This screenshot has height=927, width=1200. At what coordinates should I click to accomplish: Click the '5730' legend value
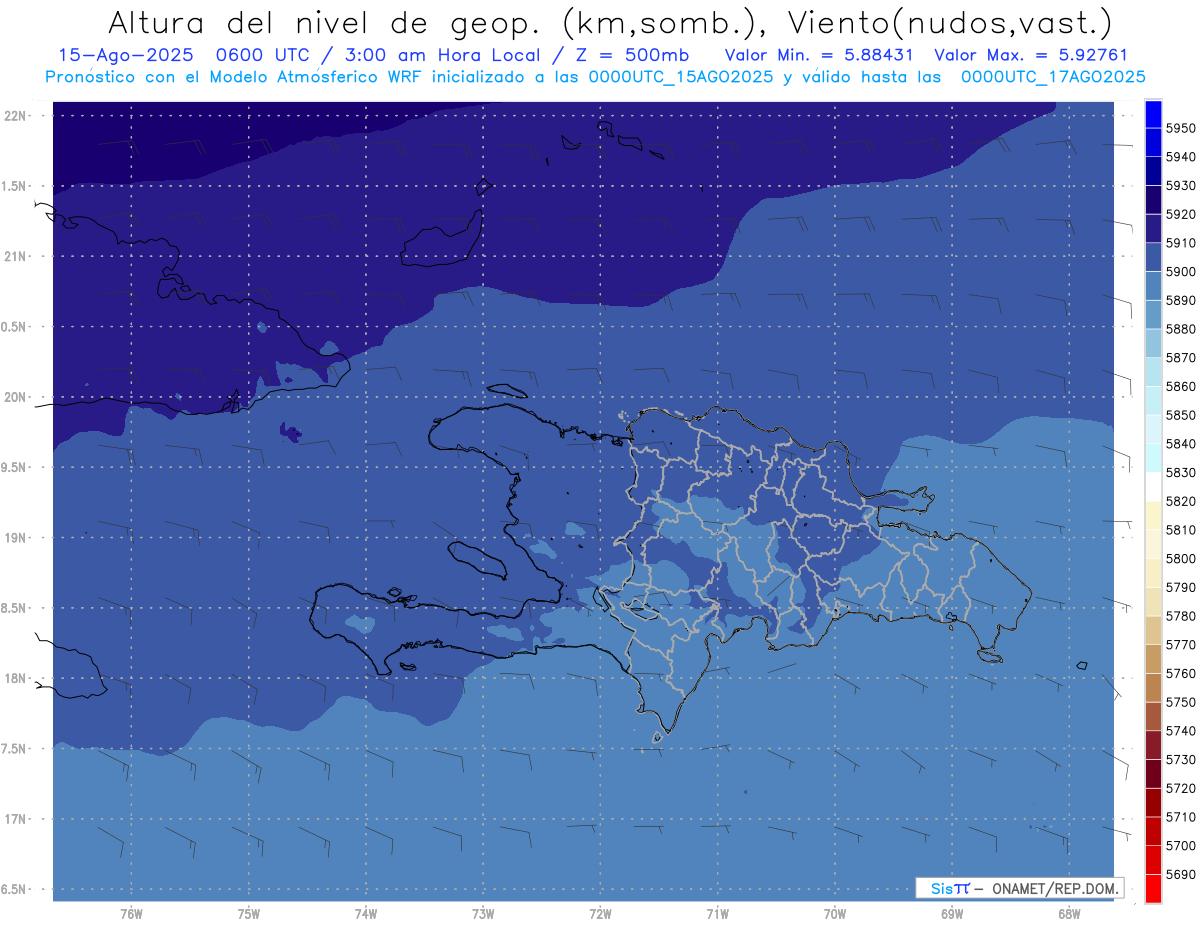(1181, 760)
